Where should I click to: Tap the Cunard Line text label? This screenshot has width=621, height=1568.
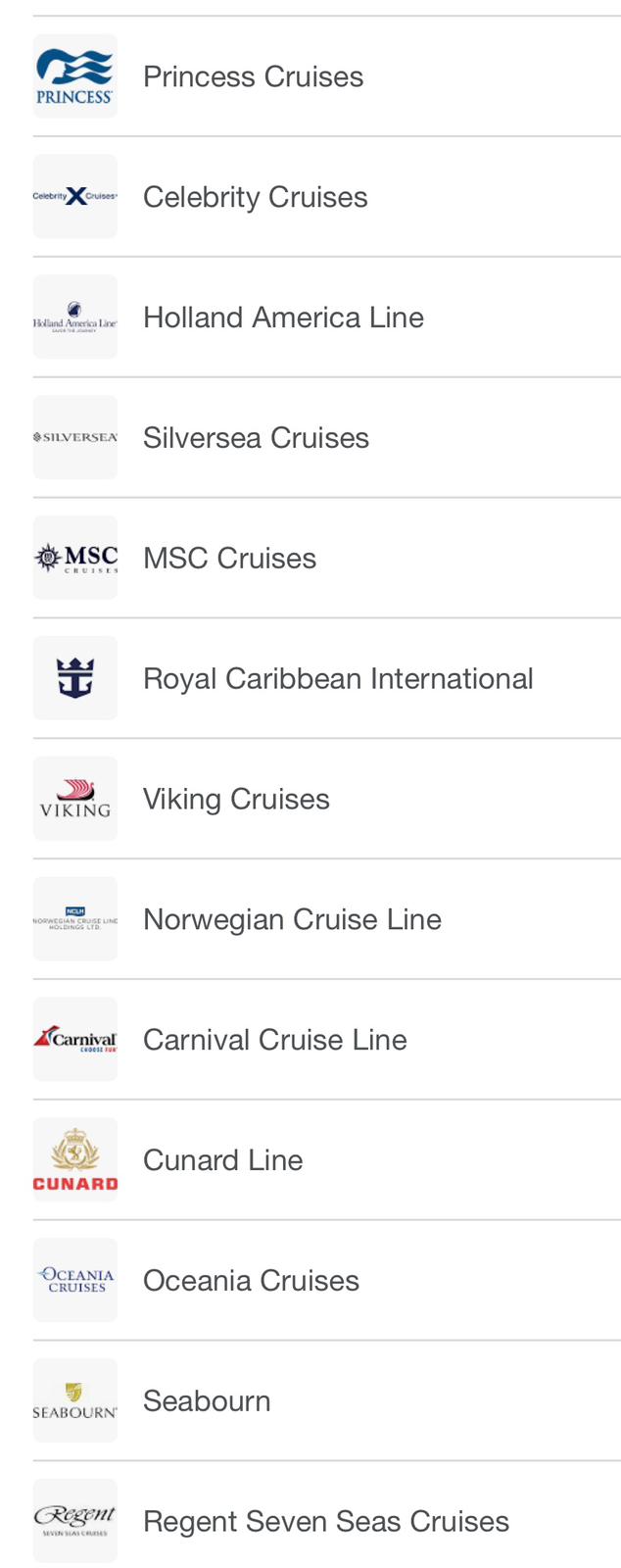tap(222, 1160)
